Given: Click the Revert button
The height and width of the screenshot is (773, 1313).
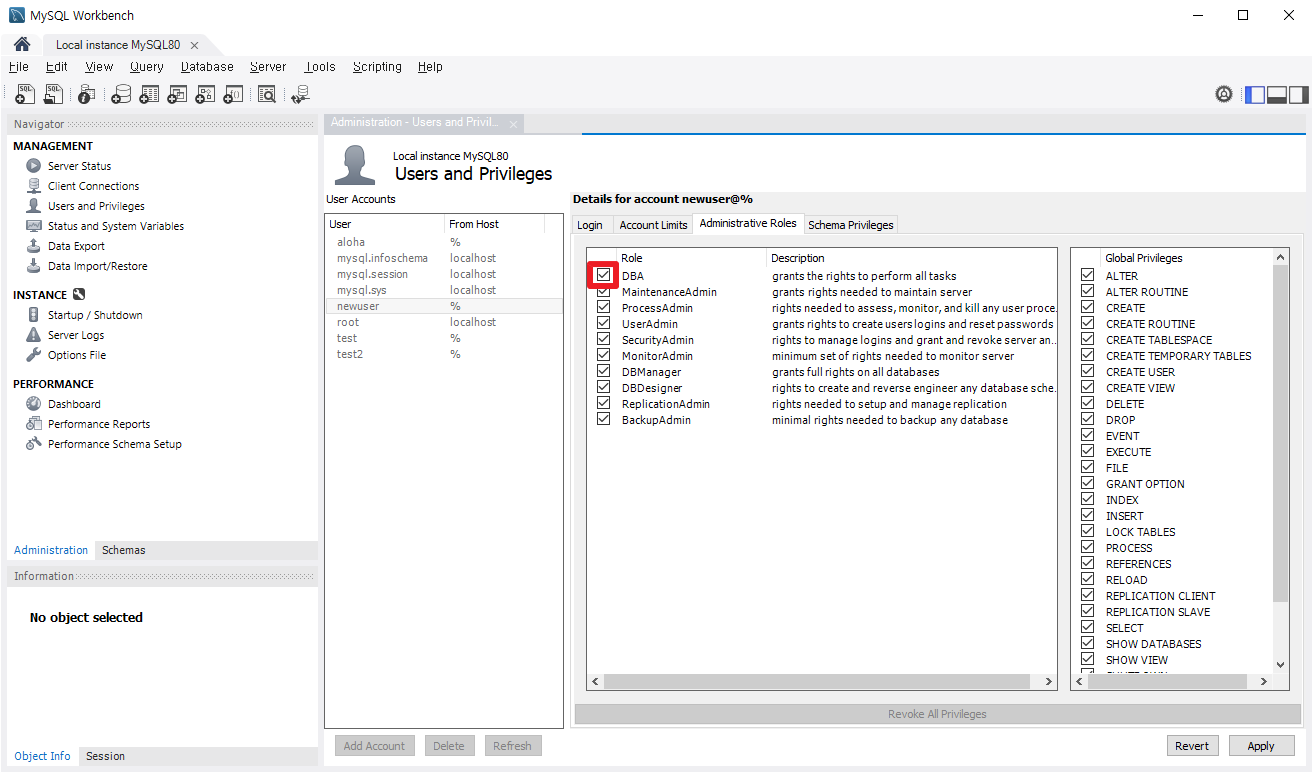Looking at the screenshot, I should coord(1192,746).
